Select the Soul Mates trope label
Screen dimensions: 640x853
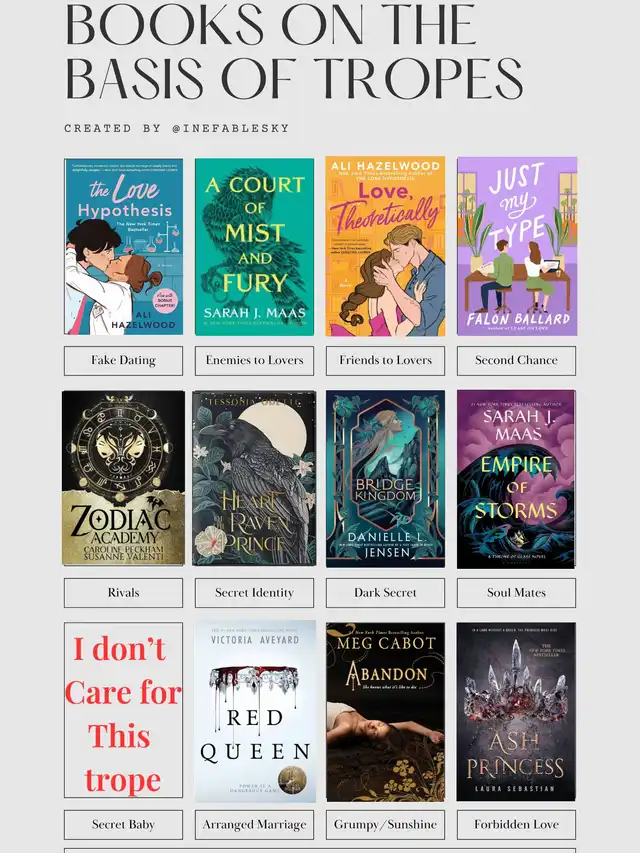pos(516,593)
